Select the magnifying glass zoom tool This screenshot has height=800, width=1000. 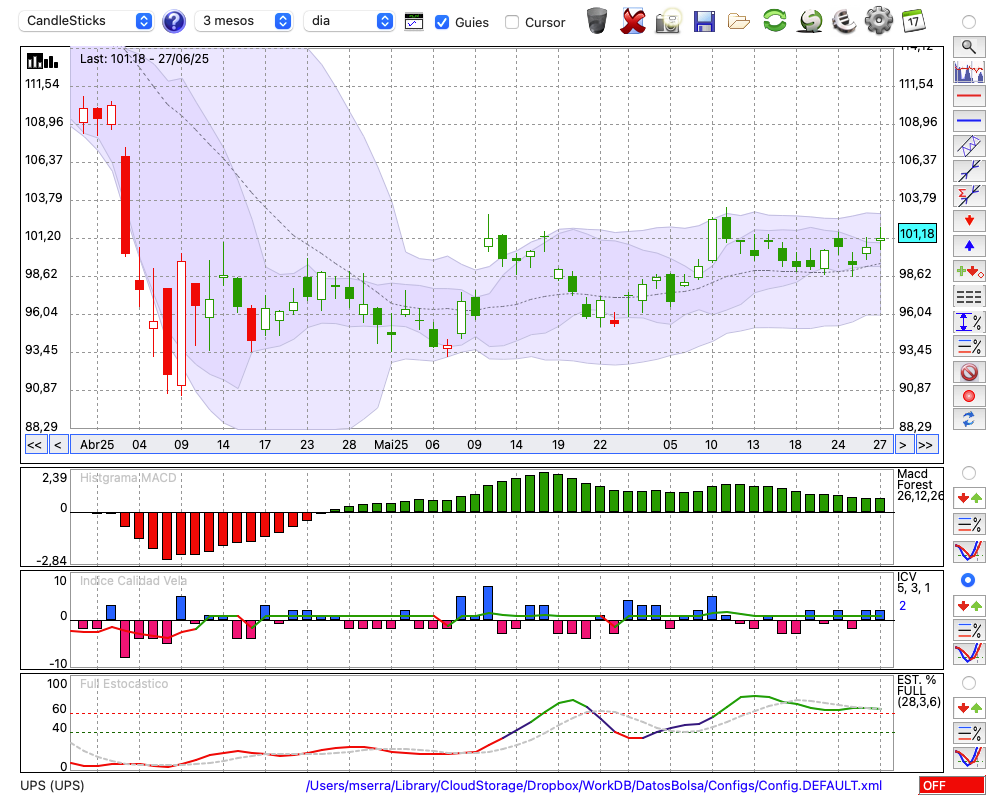tap(969, 47)
